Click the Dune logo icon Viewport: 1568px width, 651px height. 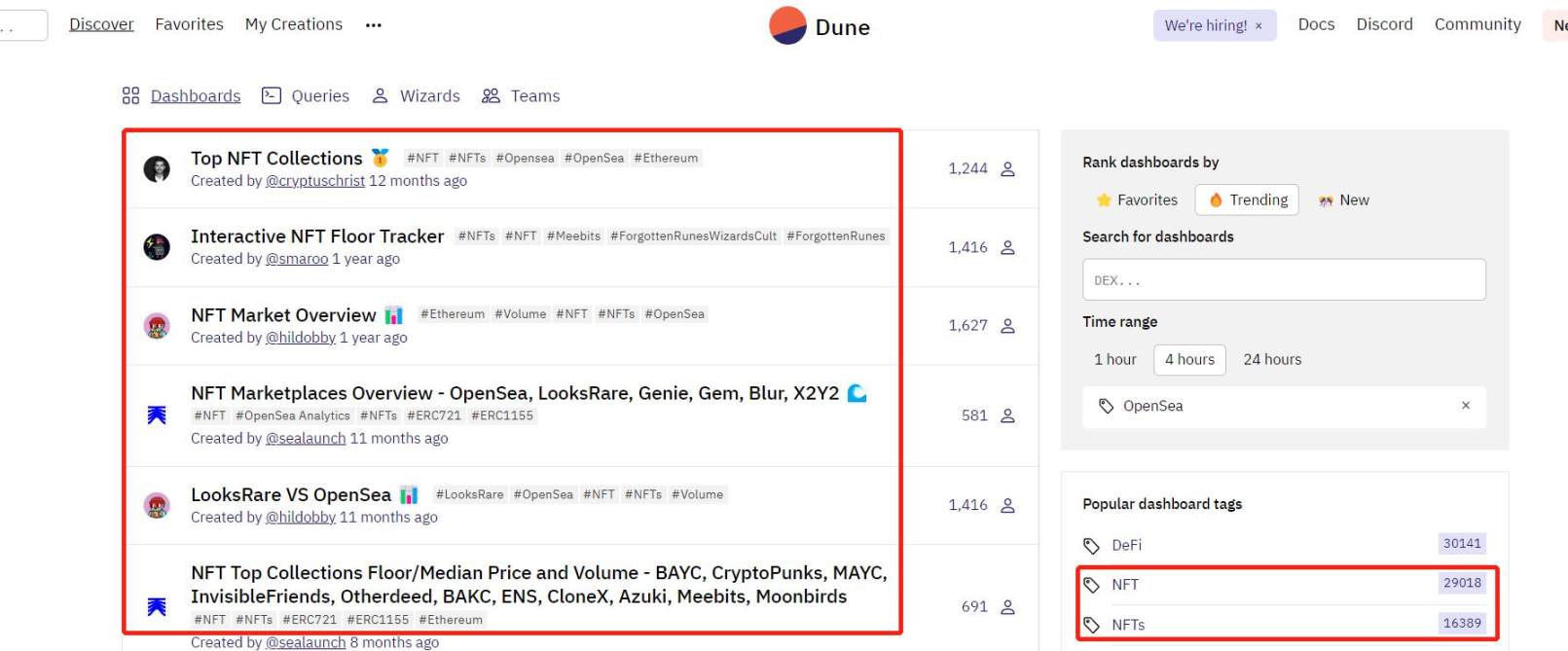787,26
